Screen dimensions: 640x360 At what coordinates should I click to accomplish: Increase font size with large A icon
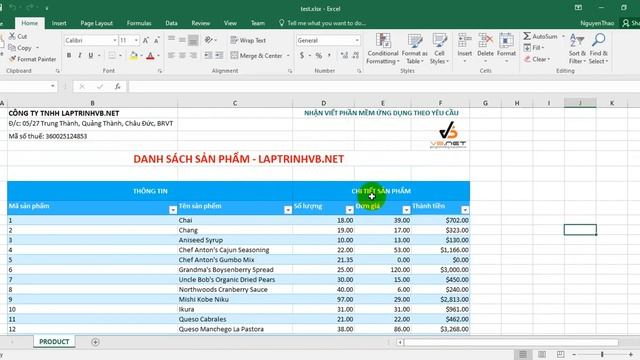point(146,40)
